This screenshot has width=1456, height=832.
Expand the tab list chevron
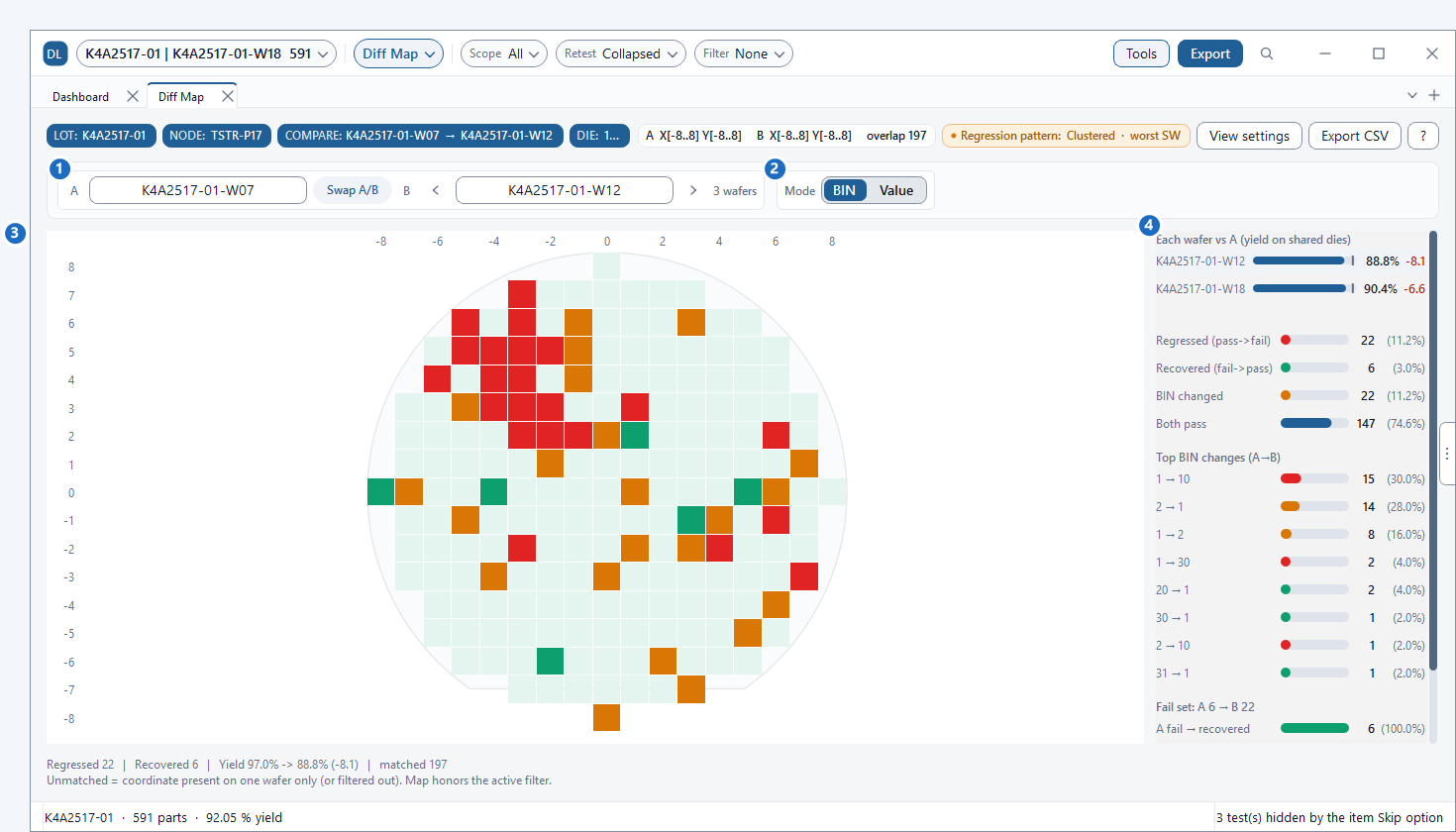[x=1412, y=95]
